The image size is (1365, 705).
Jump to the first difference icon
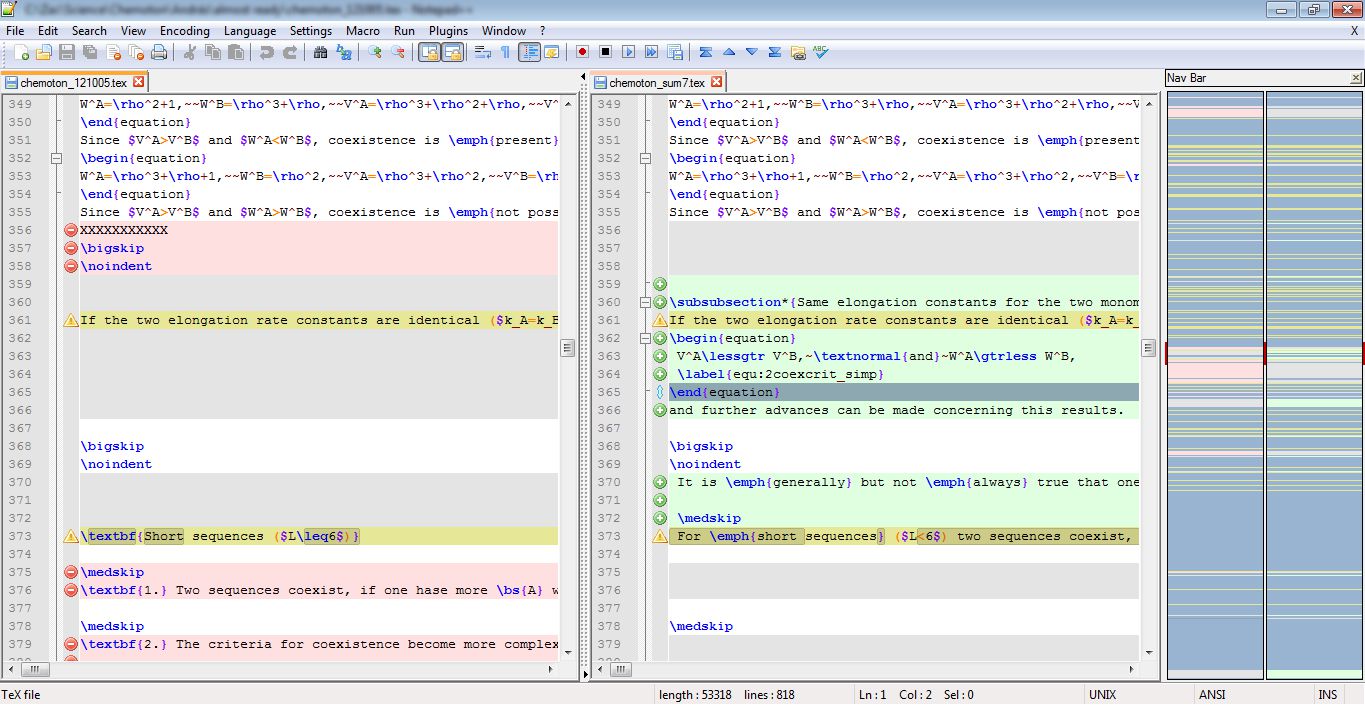click(706, 52)
